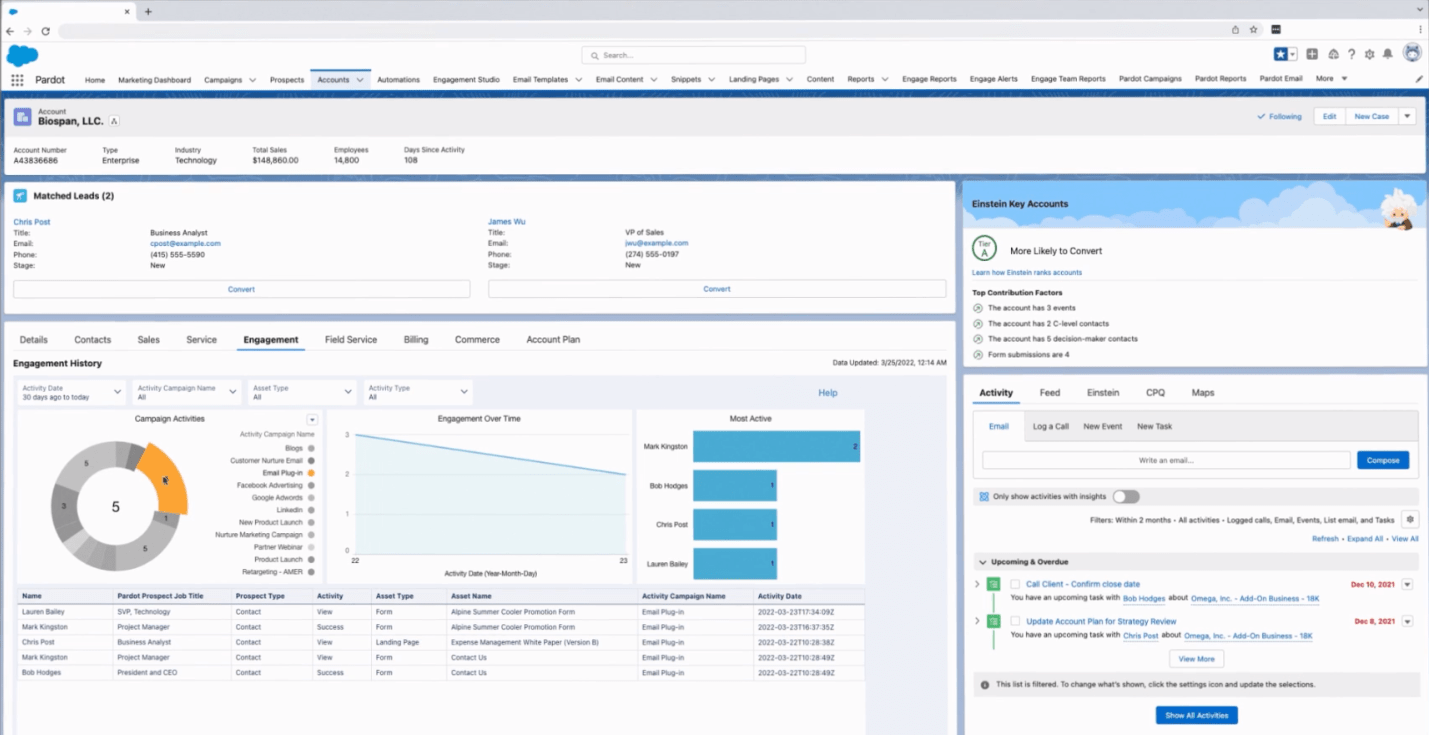1429x735 pixels.
Task: Open Campaign Activities chart menu arrow
Action: 312,420
